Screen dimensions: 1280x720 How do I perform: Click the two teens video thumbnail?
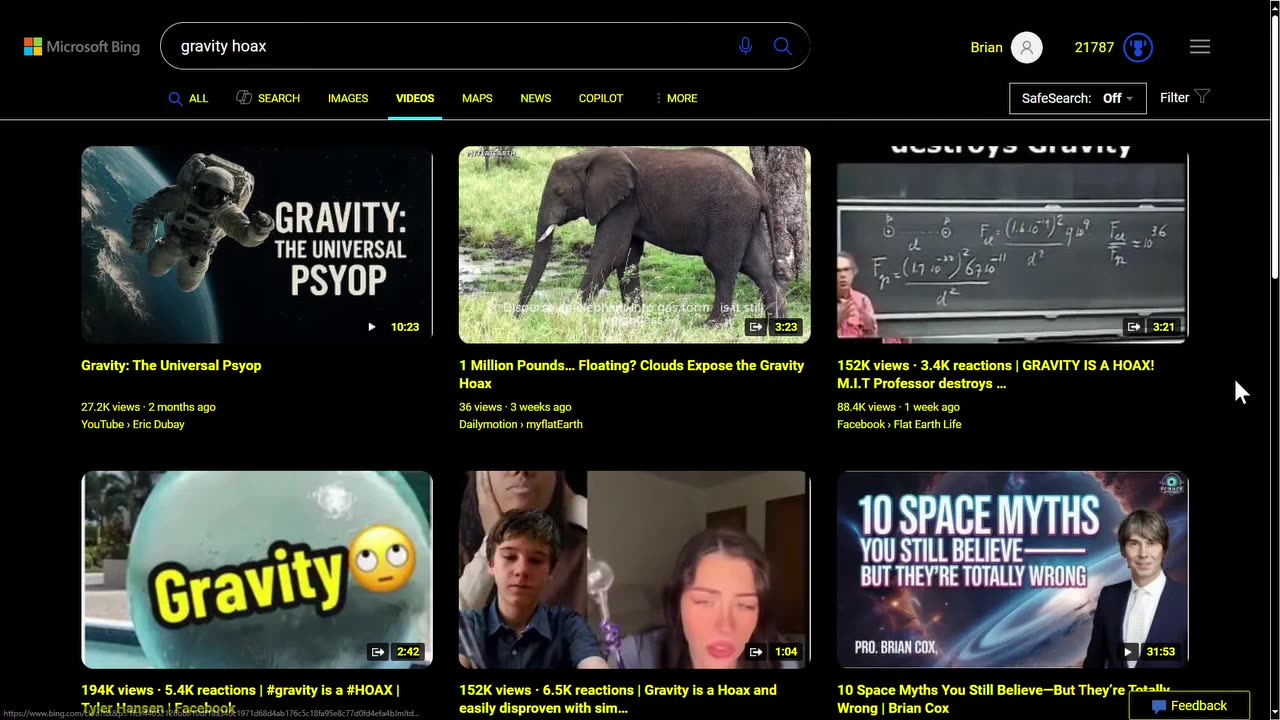[635, 570]
